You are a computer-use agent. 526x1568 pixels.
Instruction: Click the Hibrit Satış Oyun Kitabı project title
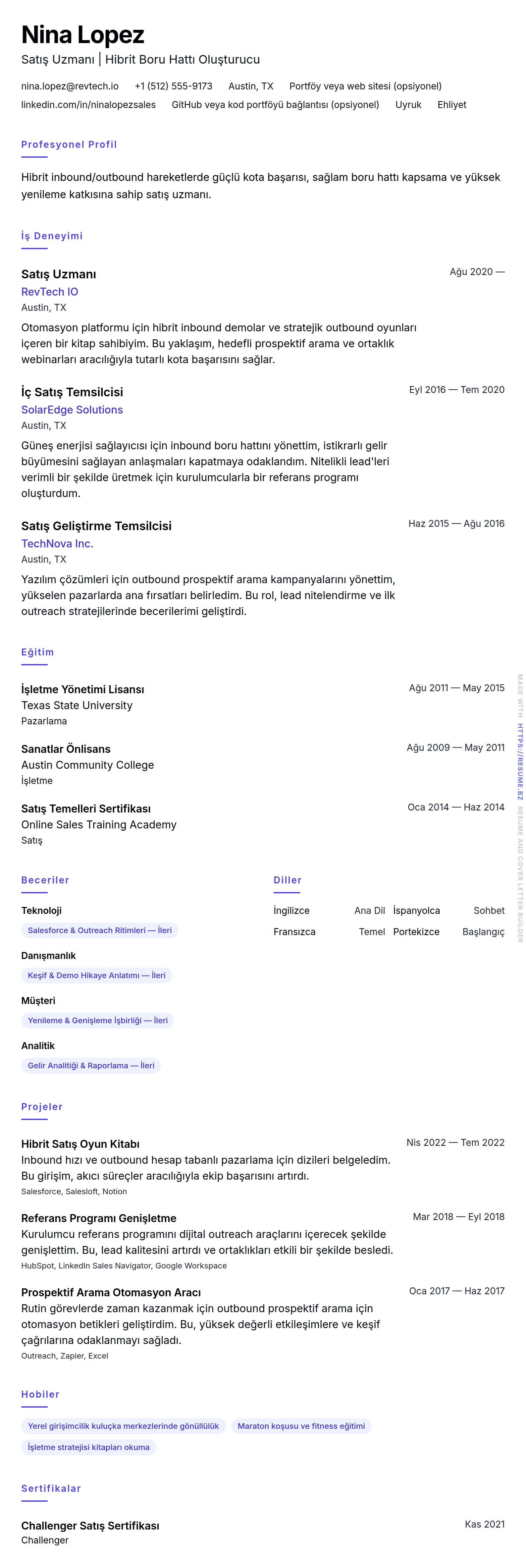pos(80,1144)
